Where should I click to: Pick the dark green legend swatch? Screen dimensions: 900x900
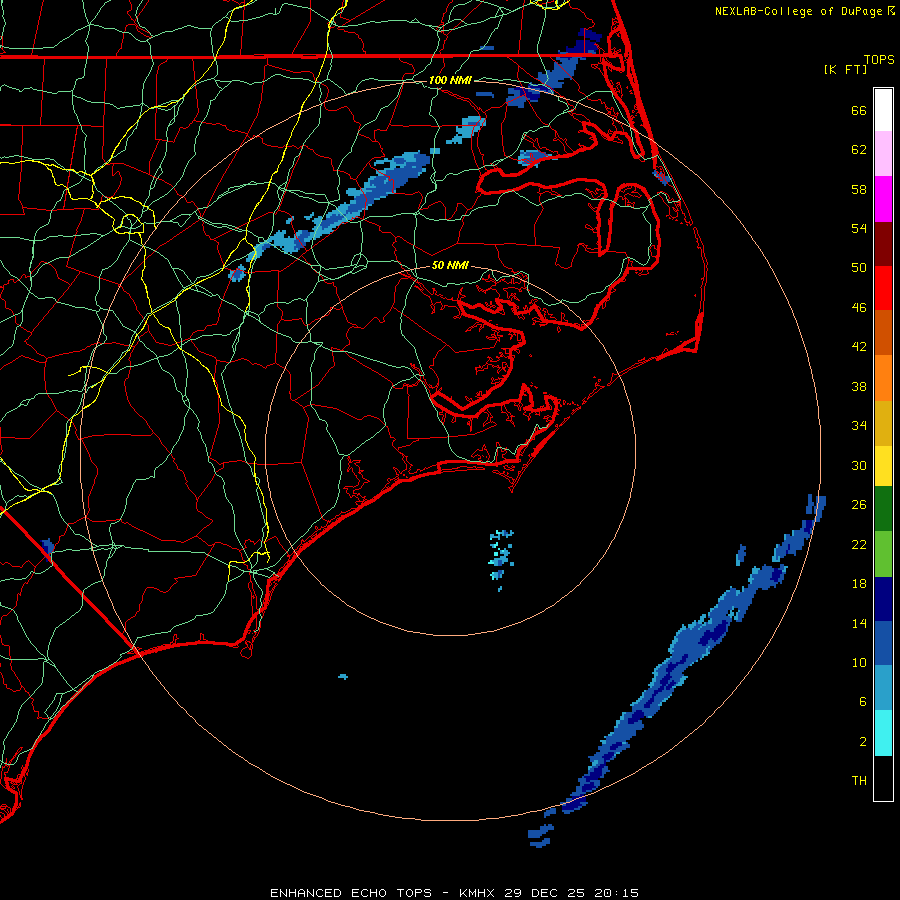tap(883, 509)
